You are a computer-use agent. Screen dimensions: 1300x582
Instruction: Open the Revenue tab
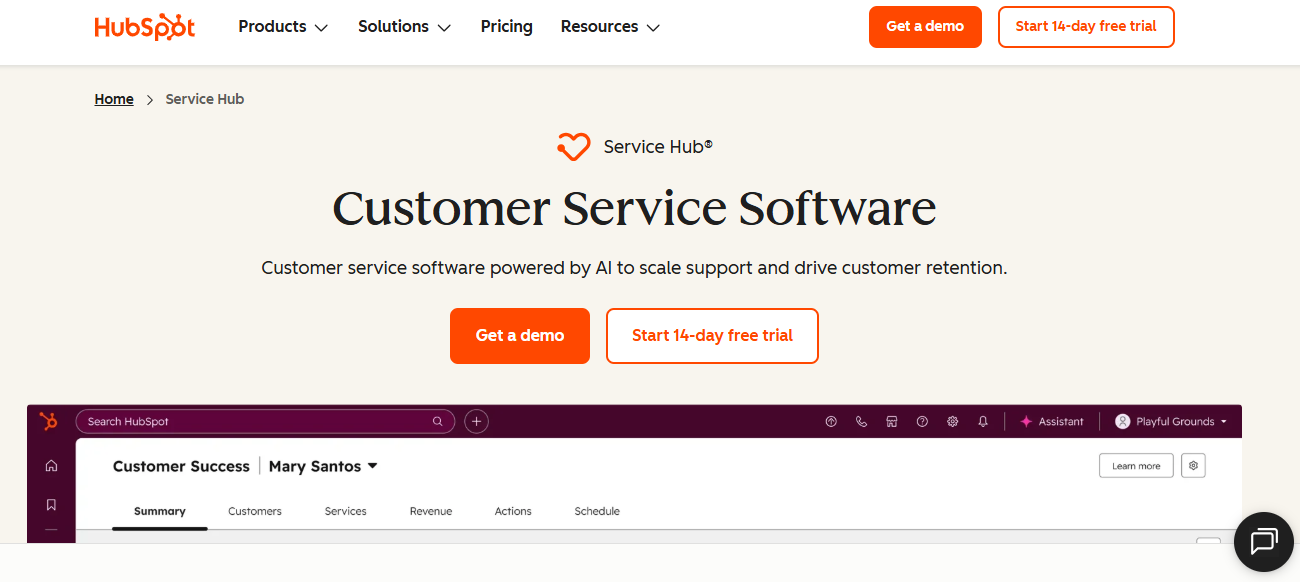[x=431, y=511]
